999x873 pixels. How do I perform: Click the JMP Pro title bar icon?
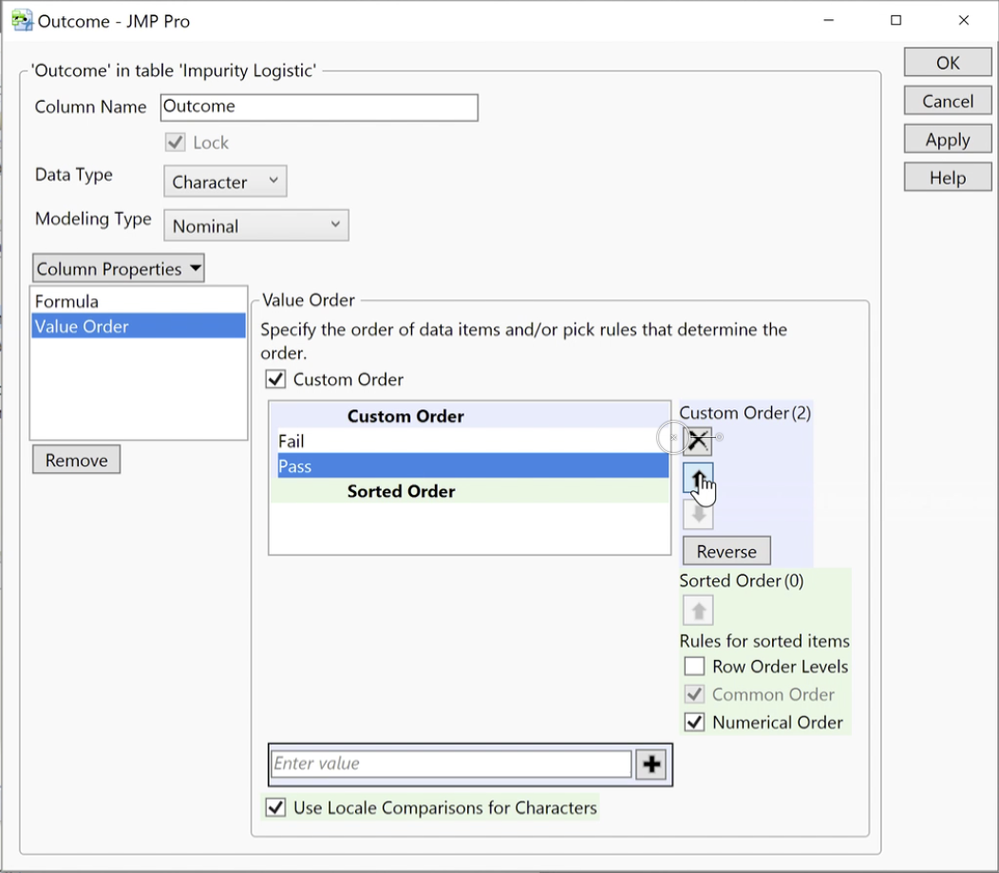(22, 20)
